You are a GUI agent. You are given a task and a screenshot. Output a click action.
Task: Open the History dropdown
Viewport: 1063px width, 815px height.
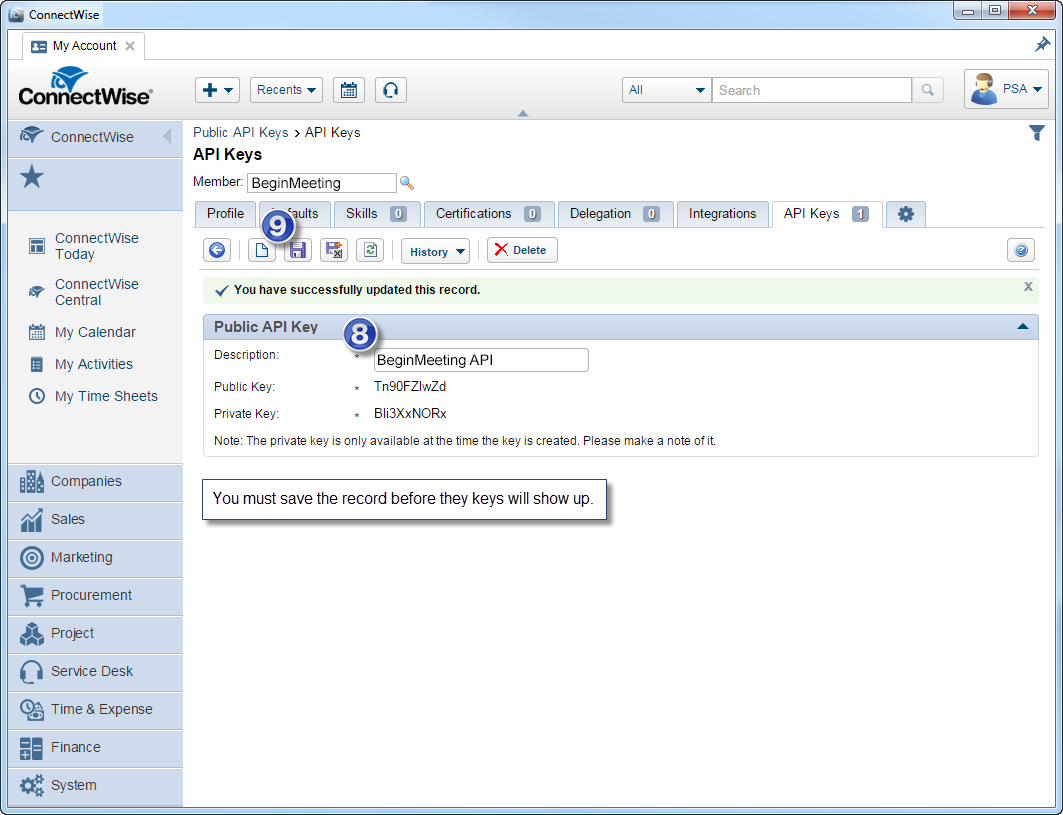click(x=435, y=251)
